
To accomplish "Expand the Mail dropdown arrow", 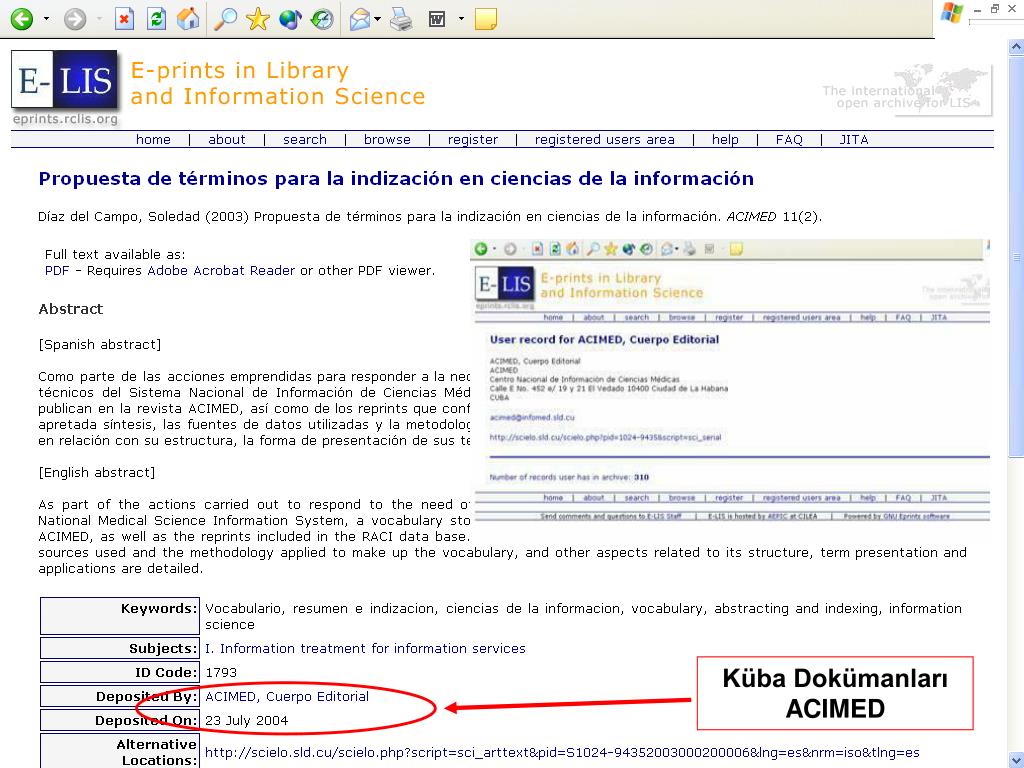I will point(378,19).
